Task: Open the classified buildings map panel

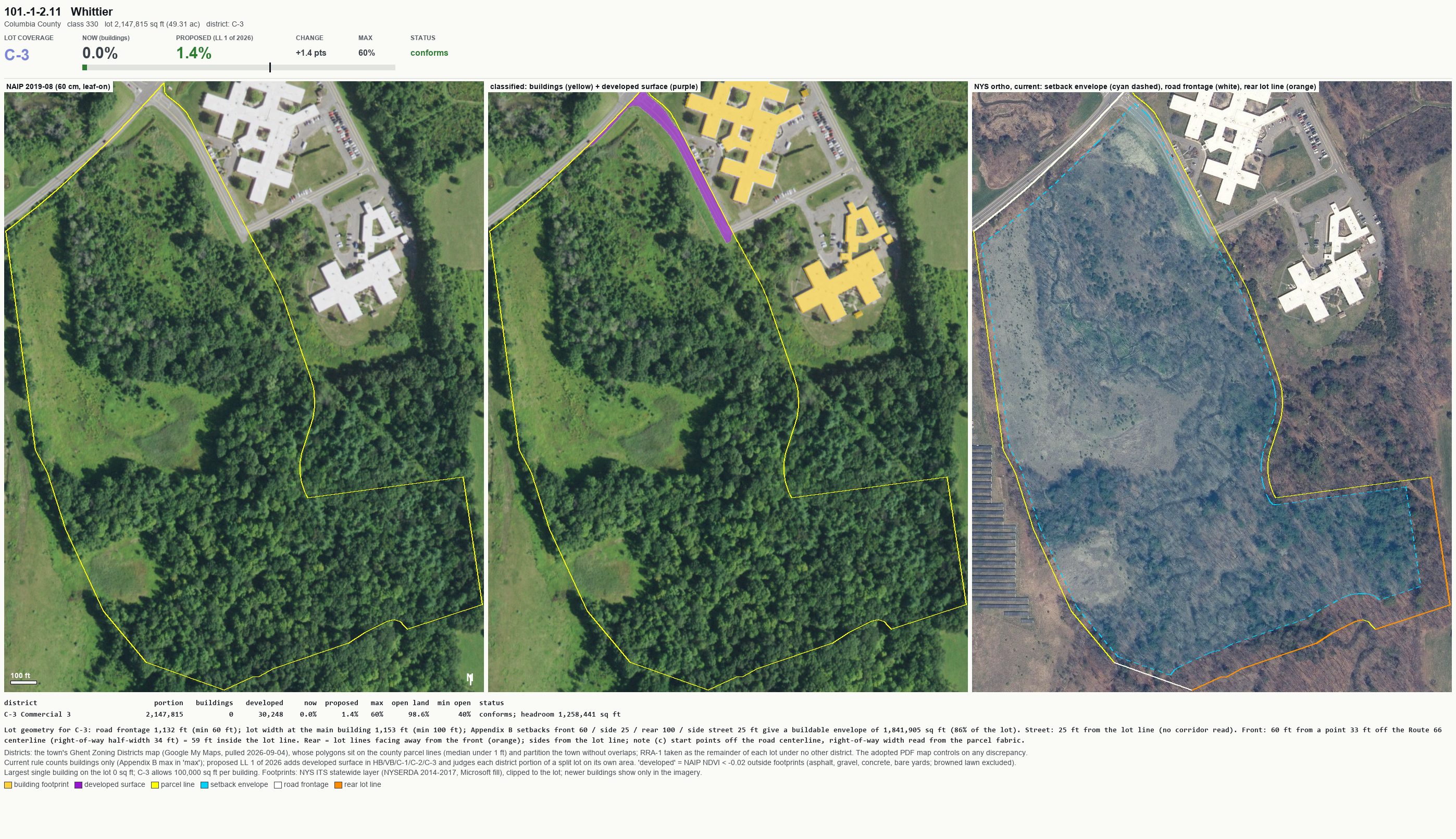Action: pyautogui.click(x=728, y=386)
